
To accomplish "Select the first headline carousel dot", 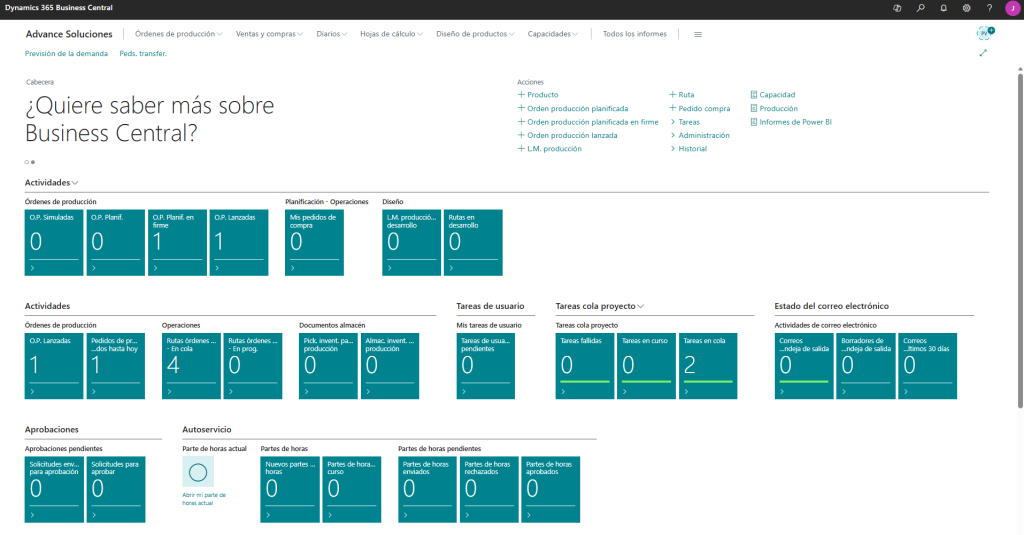I will [27, 161].
